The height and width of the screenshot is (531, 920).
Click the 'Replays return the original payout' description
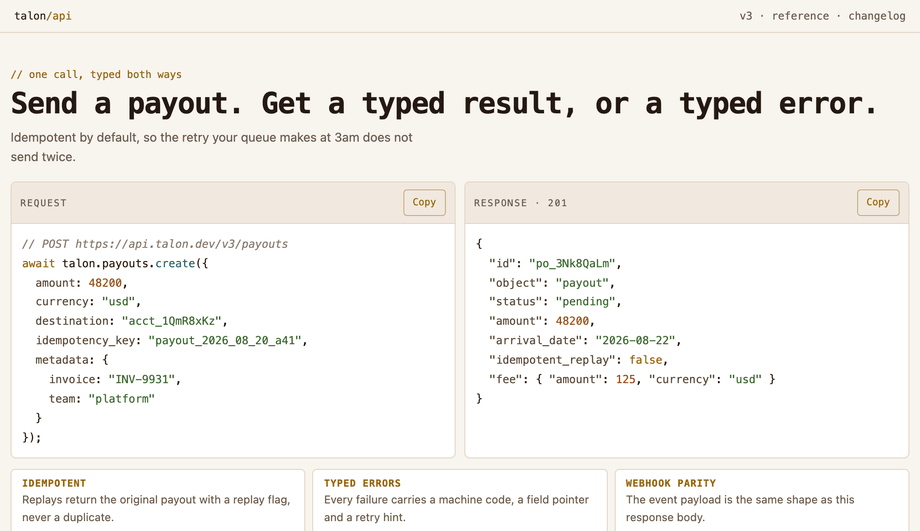click(x=156, y=509)
